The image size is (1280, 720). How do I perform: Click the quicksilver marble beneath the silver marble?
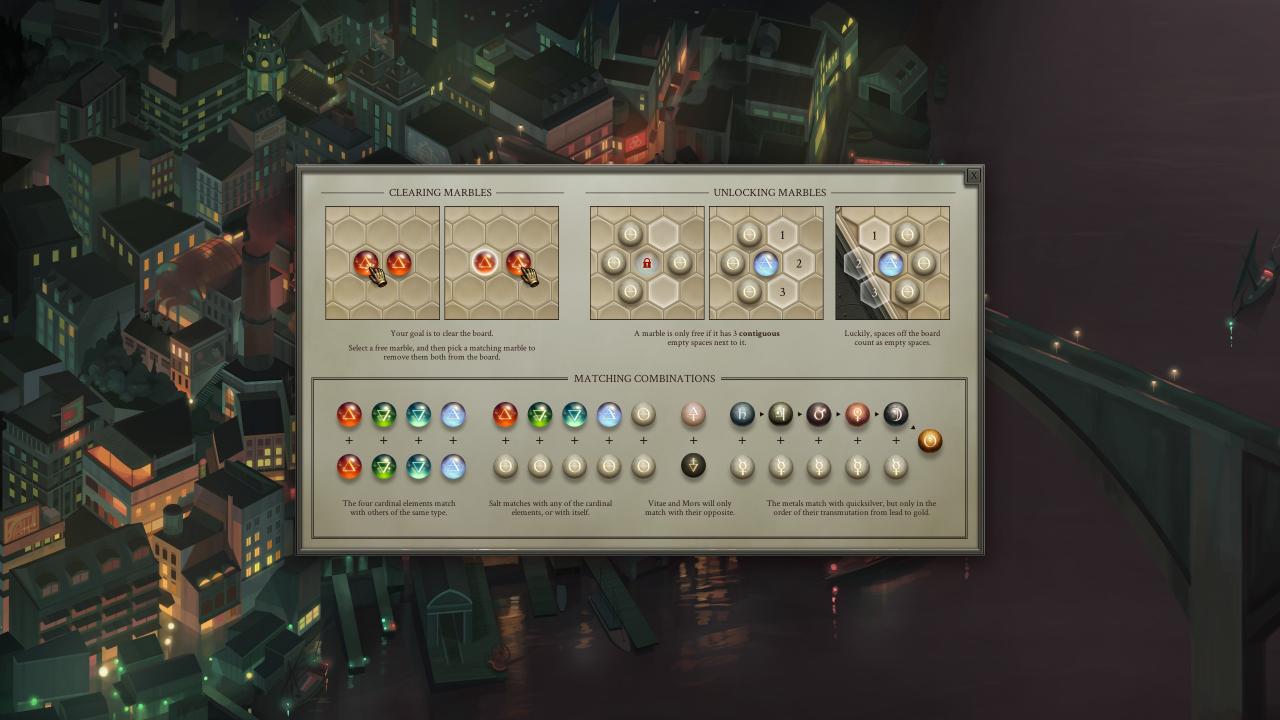[896, 466]
